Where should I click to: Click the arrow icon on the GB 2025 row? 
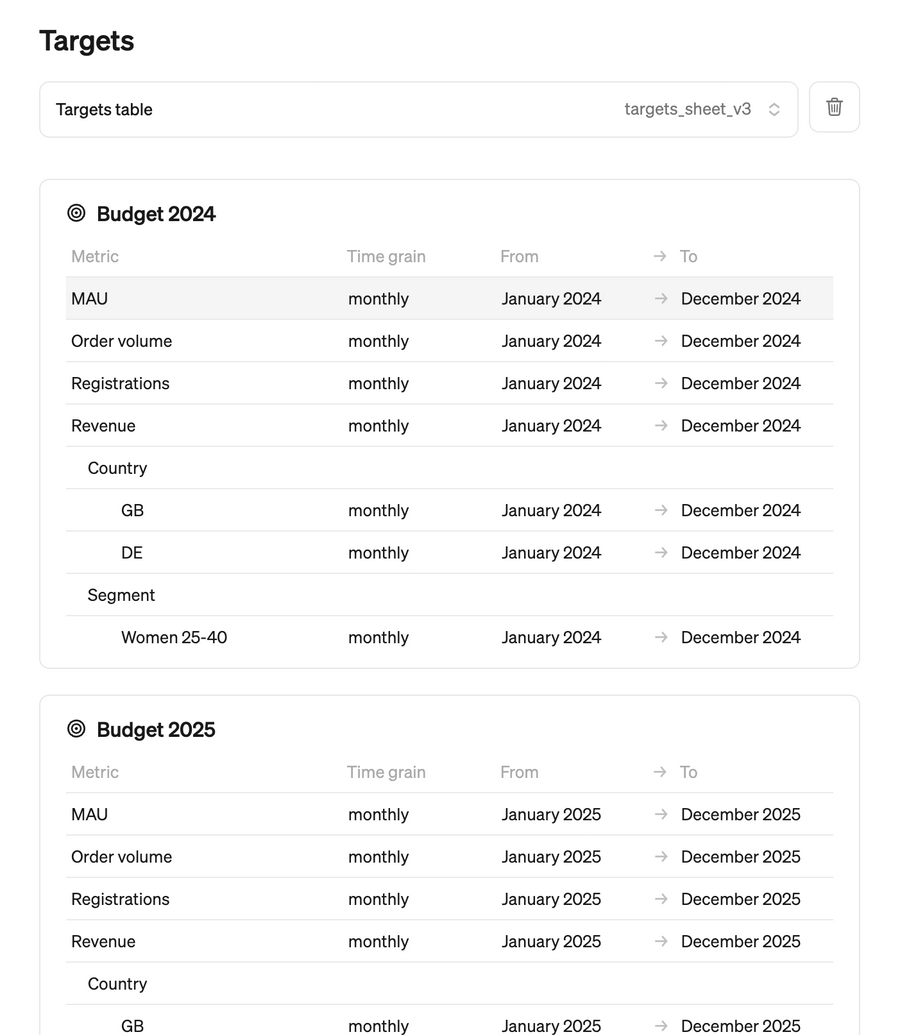coord(658,1025)
